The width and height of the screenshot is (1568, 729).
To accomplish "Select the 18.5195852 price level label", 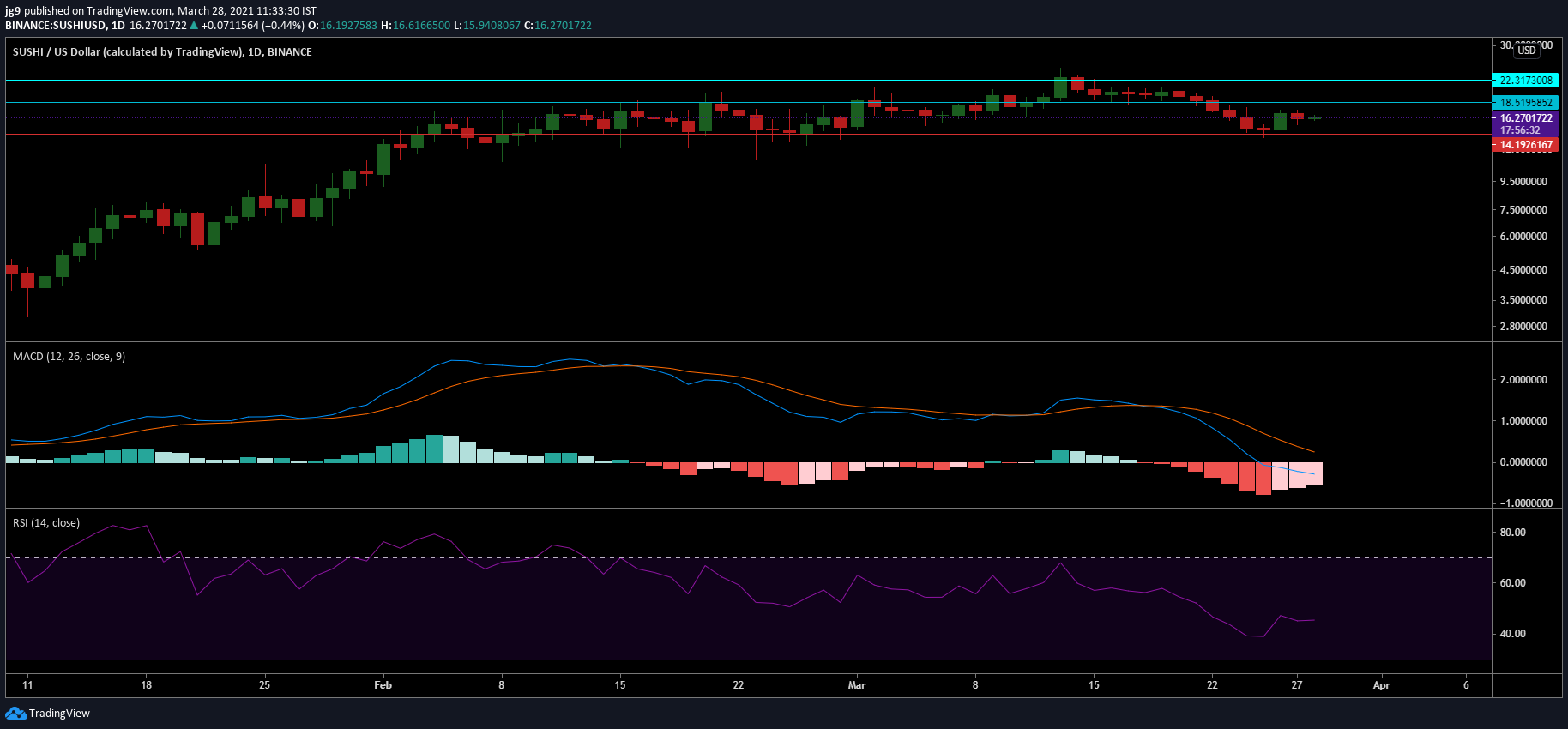I will (x=1526, y=103).
